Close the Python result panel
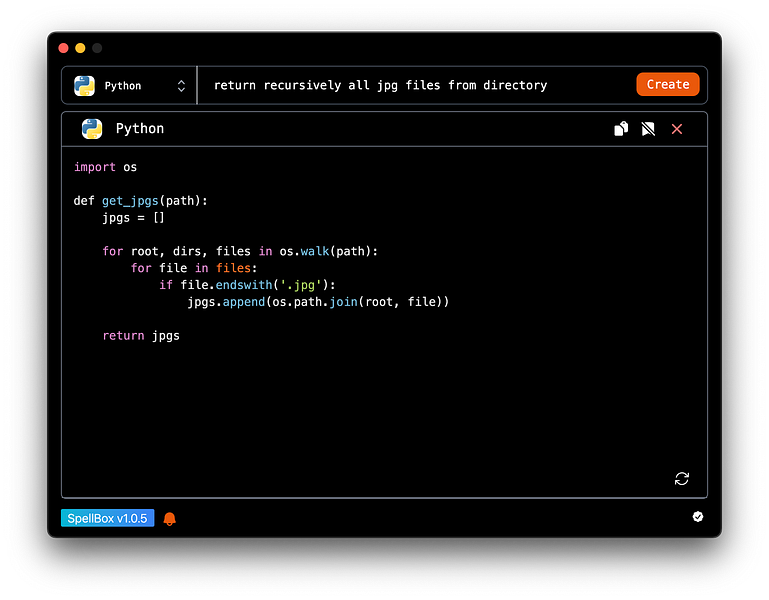 pos(677,129)
